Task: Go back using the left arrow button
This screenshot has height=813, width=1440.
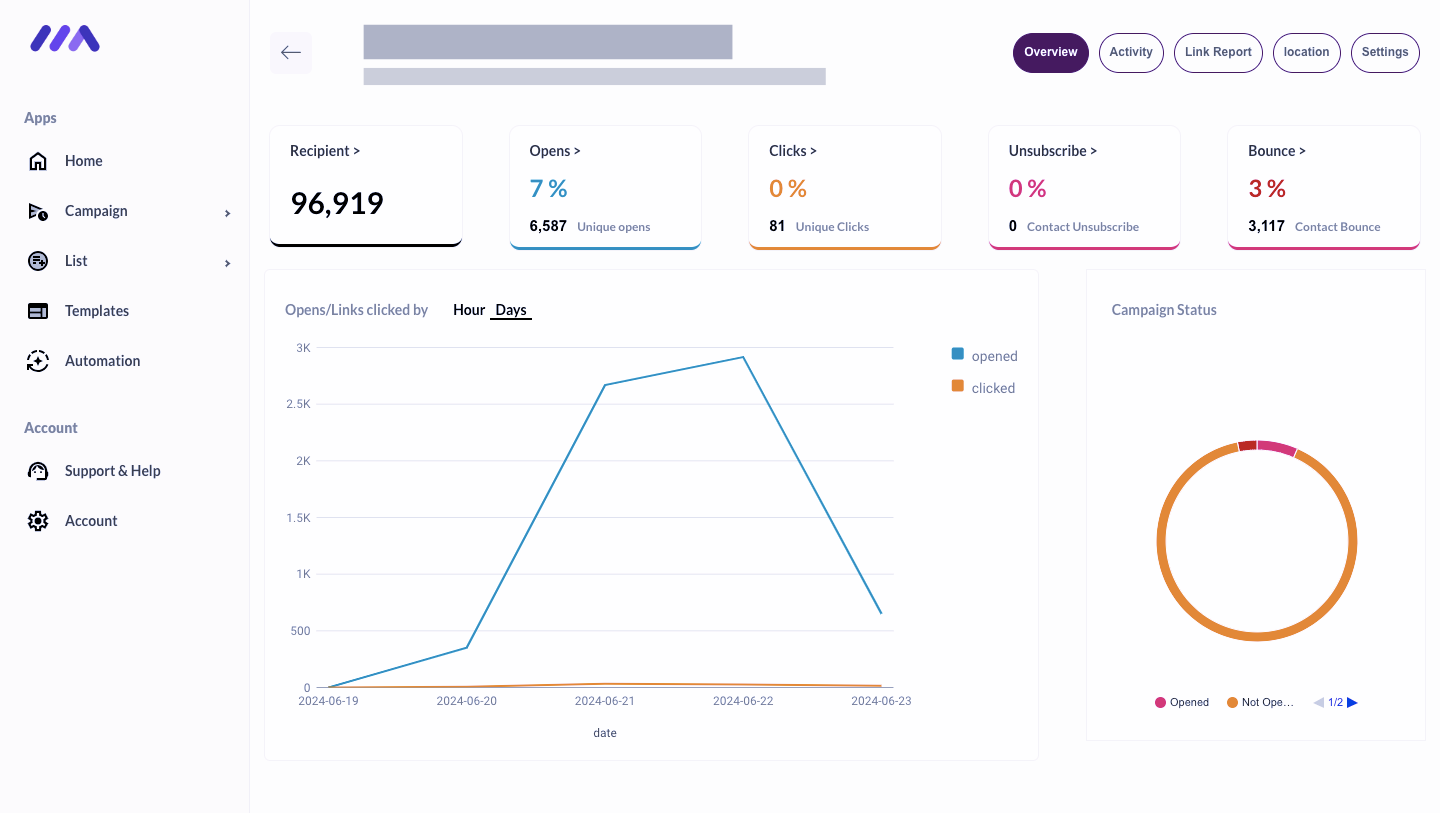Action: click(x=291, y=53)
